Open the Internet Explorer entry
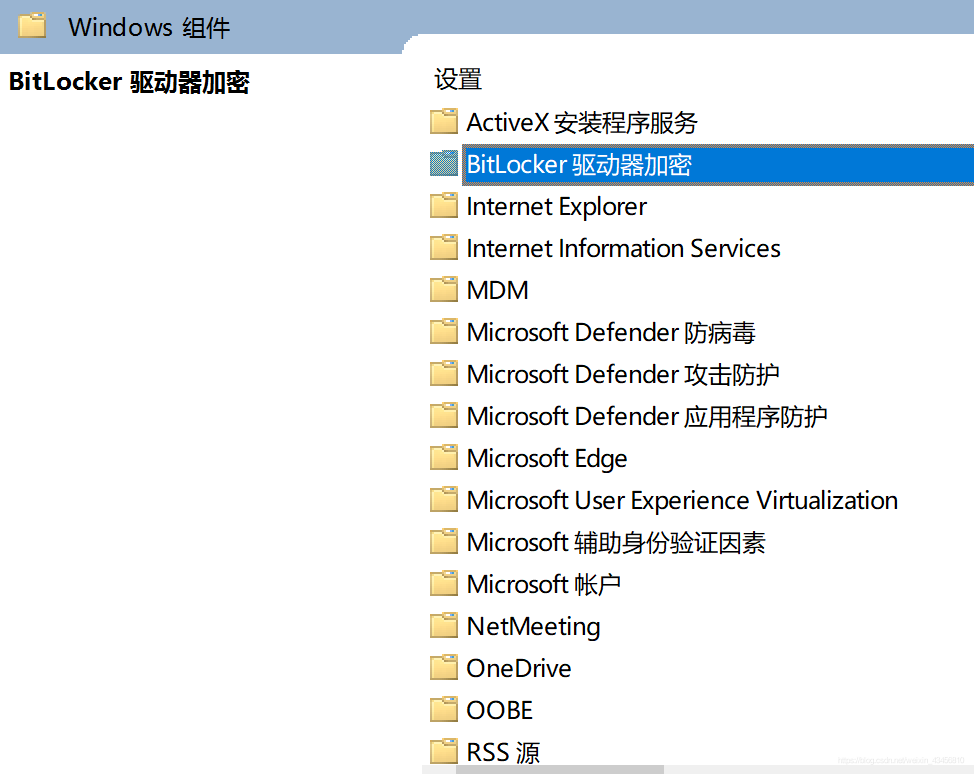Screen dimensions: 974x774 coord(557,206)
